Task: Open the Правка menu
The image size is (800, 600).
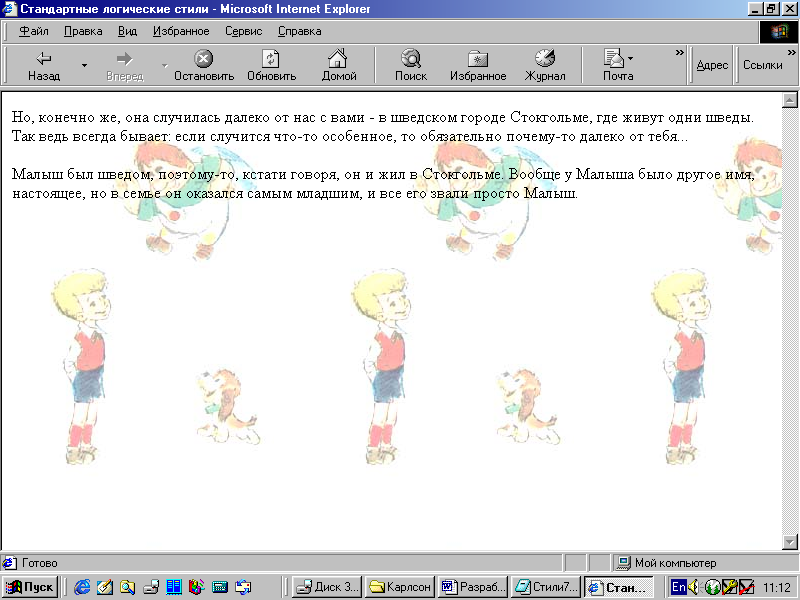Action: click(83, 31)
